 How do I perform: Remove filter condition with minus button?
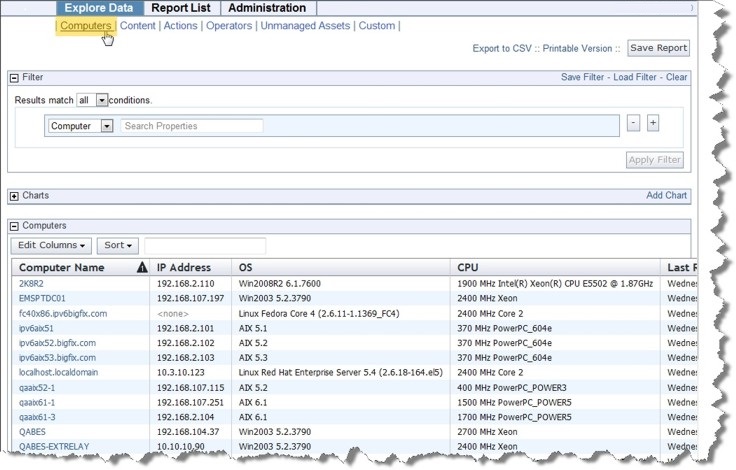pyautogui.click(x=633, y=123)
